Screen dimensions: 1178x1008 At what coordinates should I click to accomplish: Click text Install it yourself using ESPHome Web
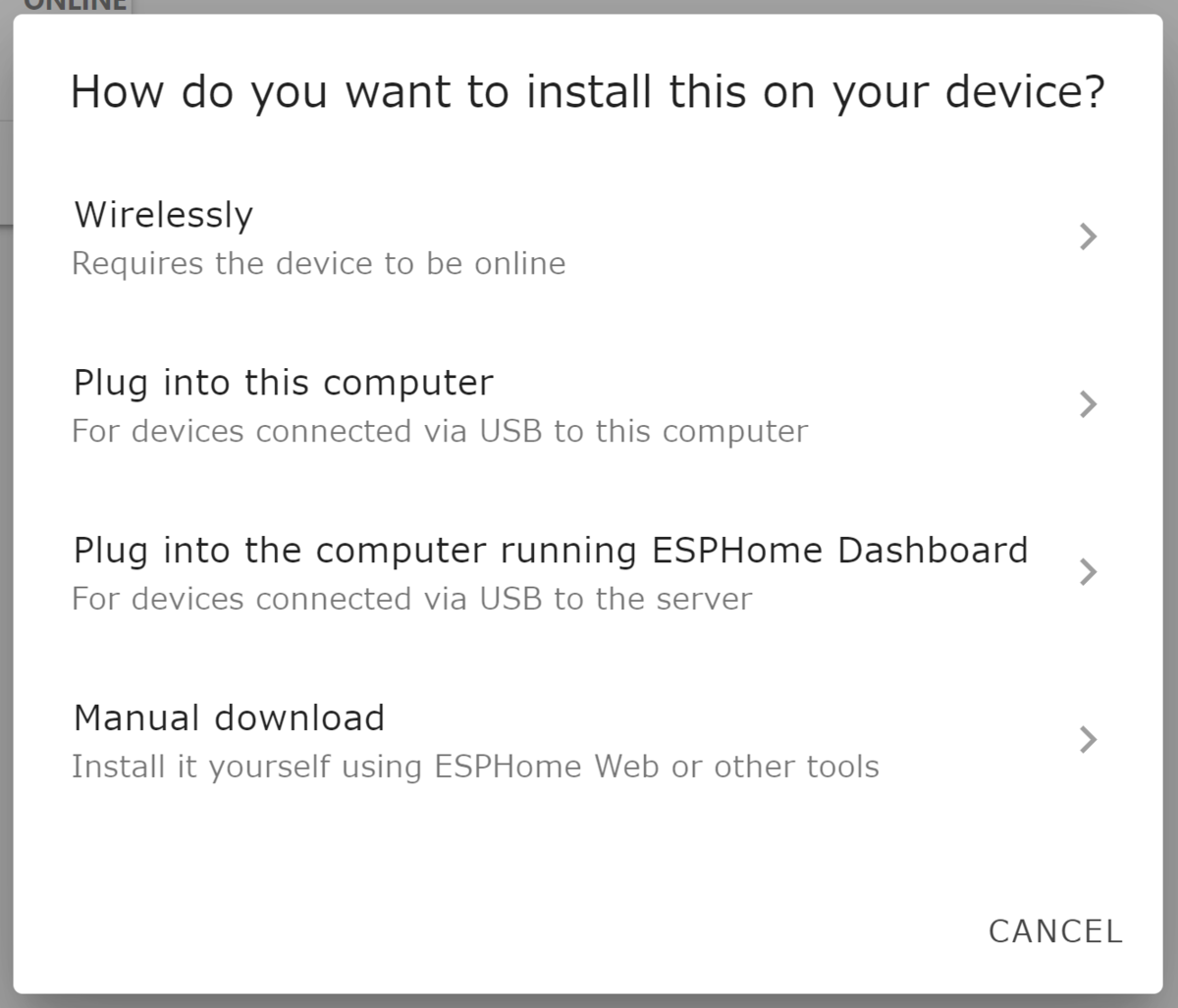click(x=476, y=767)
